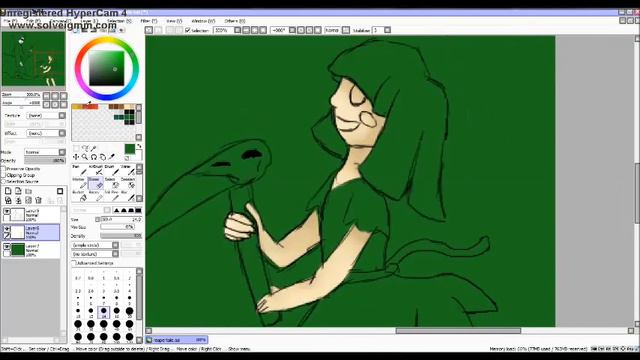Click the clear layer icon

(x=29, y=200)
